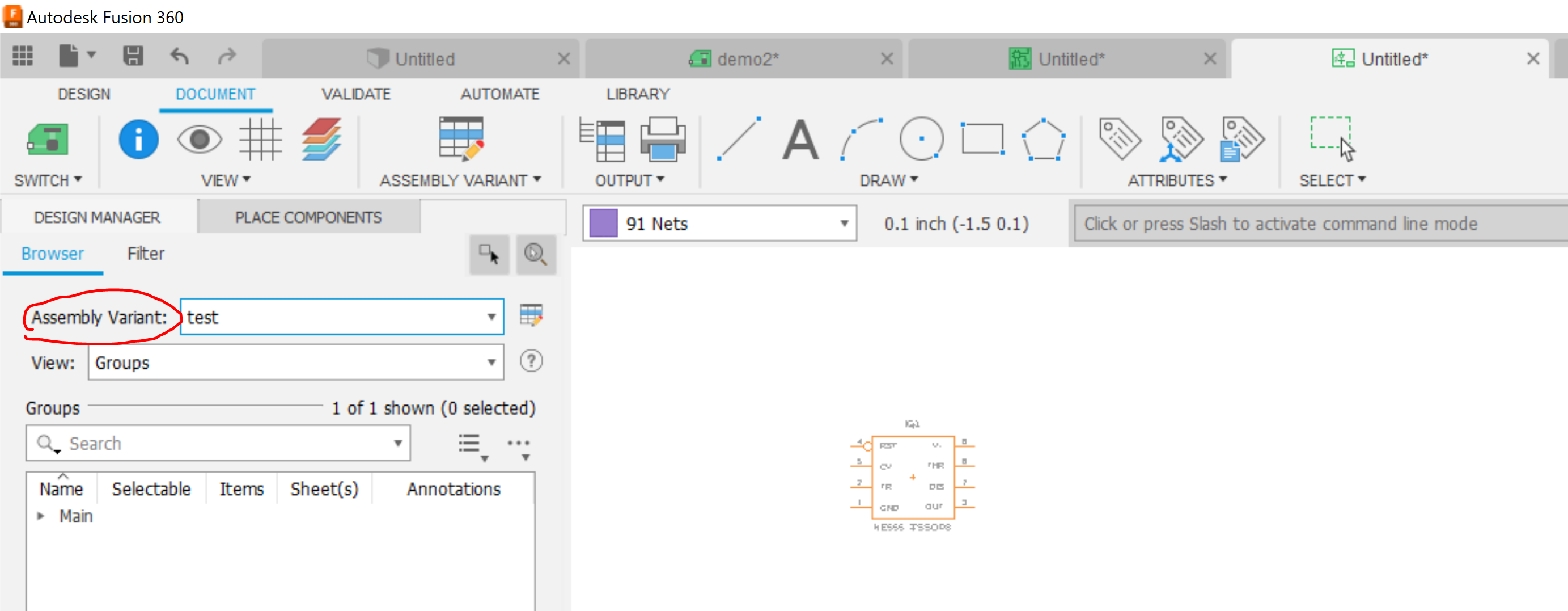The image size is (1568, 611).
Task: Toggle layer visibility with the eye icon
Action: tap(199, 139)
